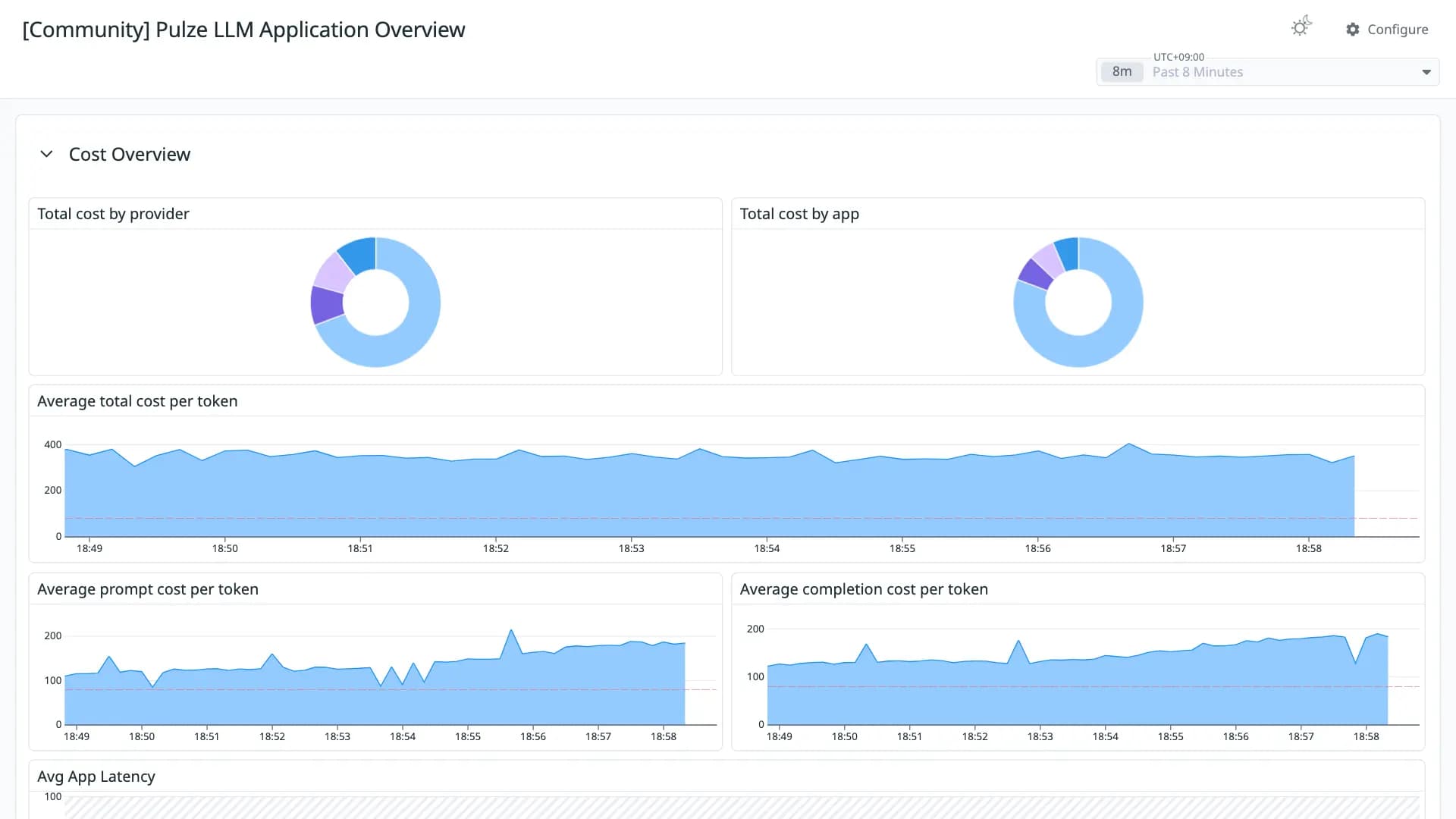The width and height of the screenshot is (1456, 819).
Task: Open the Configure settings
Action: pyautogui.click(x=1387, y=29)
